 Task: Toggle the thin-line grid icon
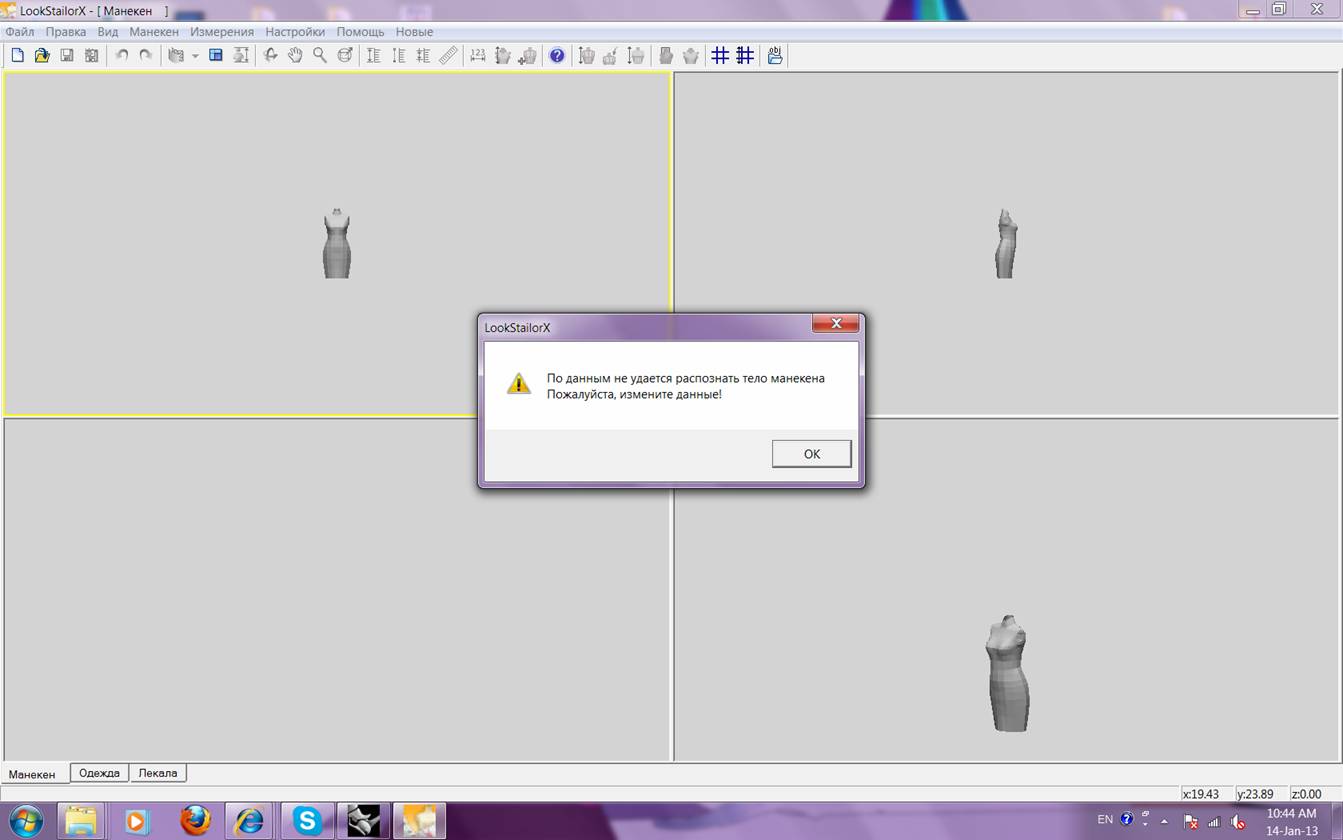pyautogui.click(x=720, y=56)
